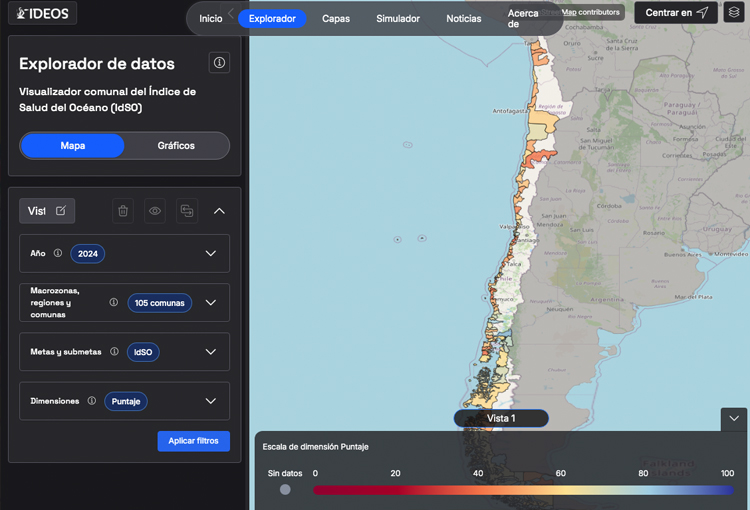Click the Aplicar filtros button
750x510 pixels.
(194, 441)
